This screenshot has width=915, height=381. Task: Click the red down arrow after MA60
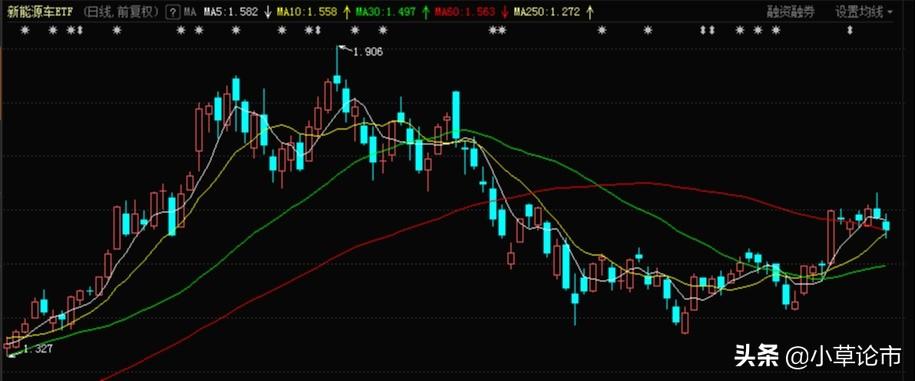point(505,12)
